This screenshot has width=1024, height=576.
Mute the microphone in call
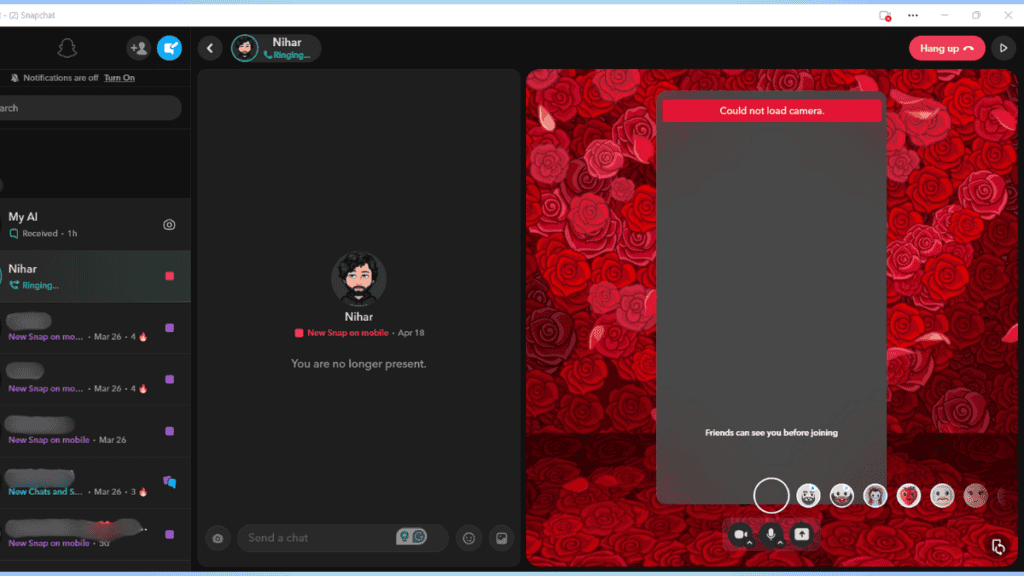[771, 534]
